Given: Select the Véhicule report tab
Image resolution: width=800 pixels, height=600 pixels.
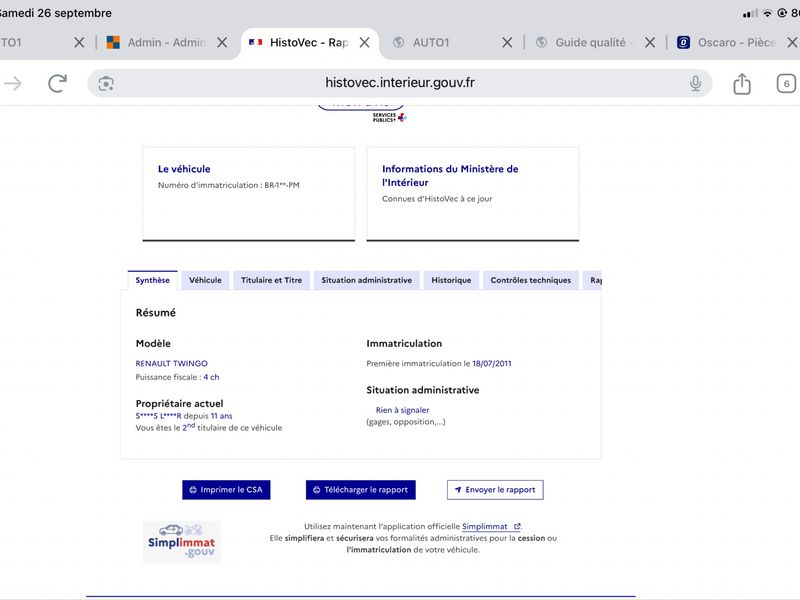Looking at the screenshot, I should [205, 280].
